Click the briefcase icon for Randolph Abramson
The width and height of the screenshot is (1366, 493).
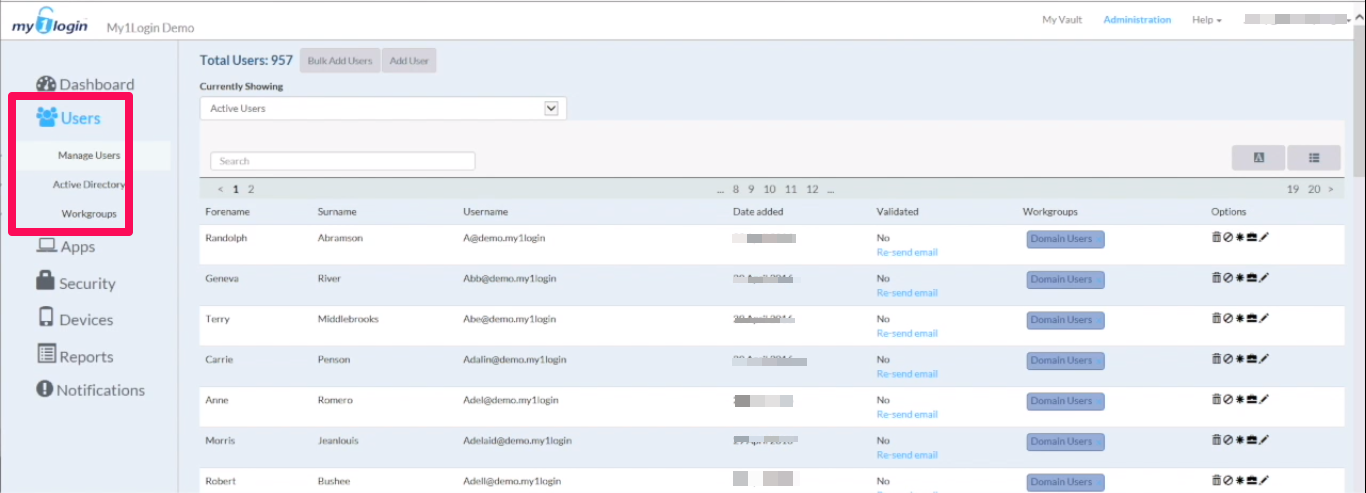1252,237
